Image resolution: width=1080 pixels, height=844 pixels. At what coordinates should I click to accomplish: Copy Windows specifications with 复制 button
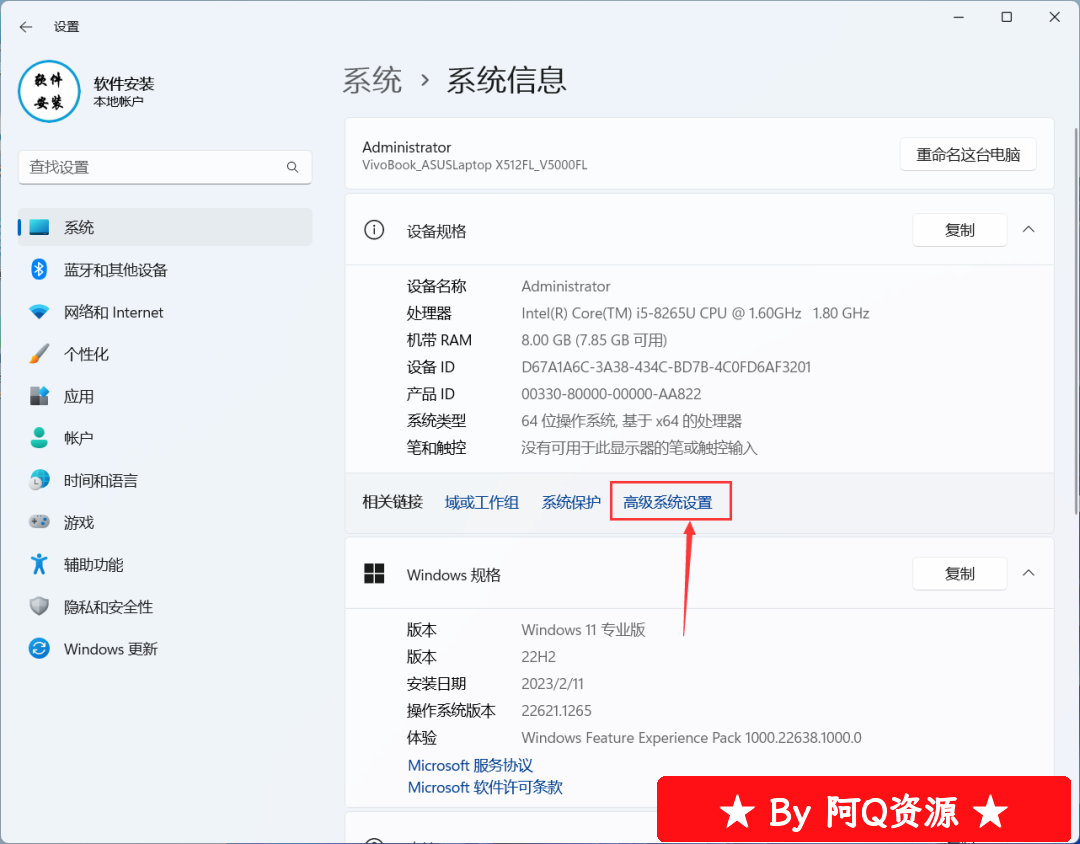click(x=959, y=573)
